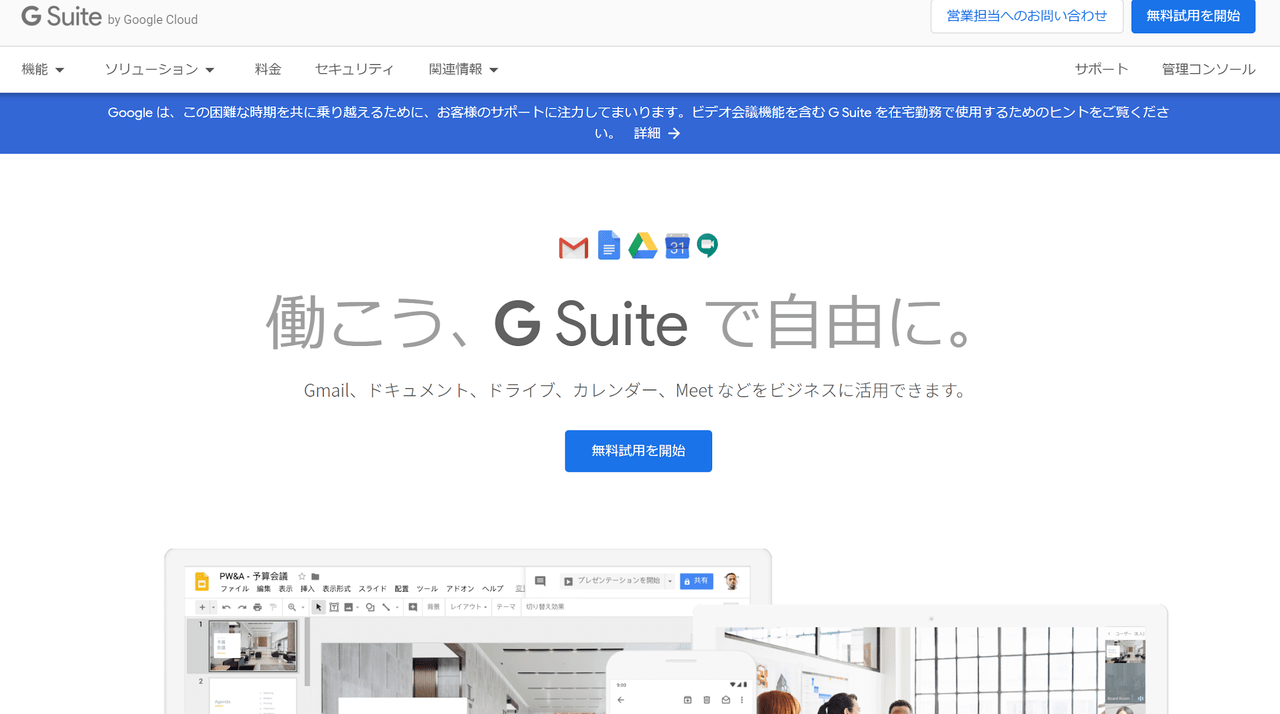
Task: Expand the 機能 dropdown menu
Action: tap(43, 69)
